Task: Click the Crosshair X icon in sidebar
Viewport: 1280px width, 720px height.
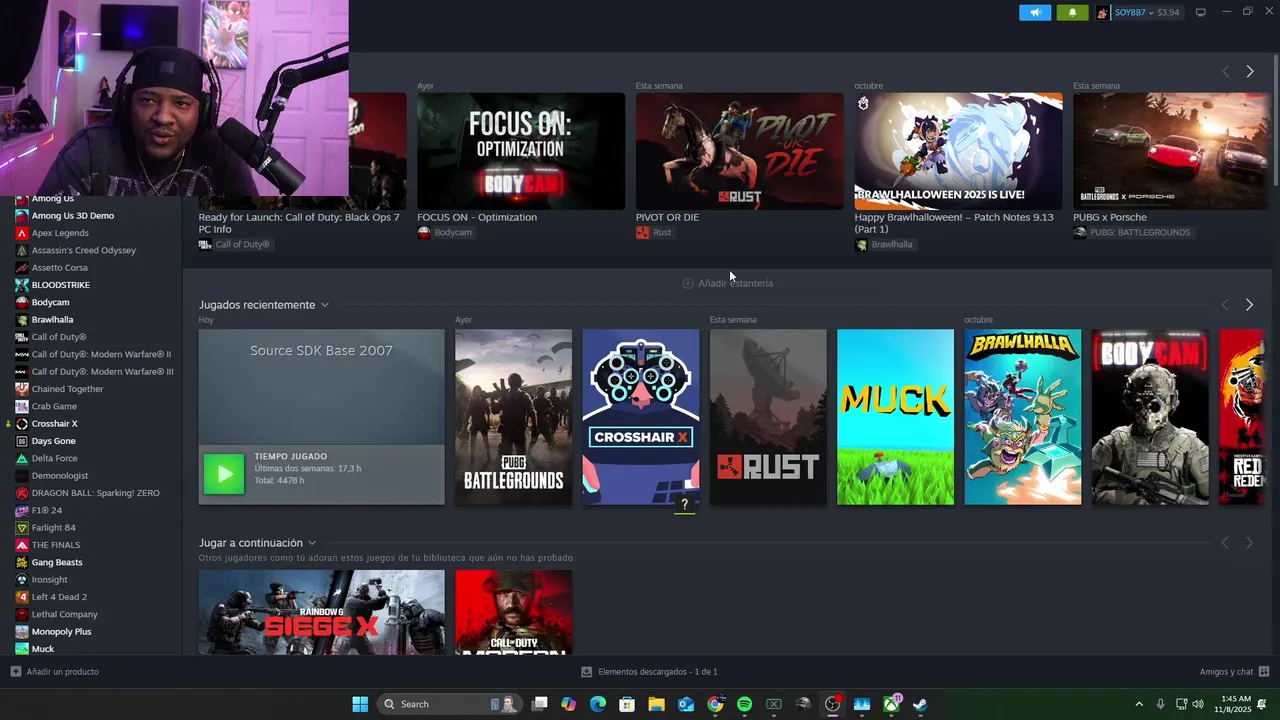Action: (x=22, y=423)
